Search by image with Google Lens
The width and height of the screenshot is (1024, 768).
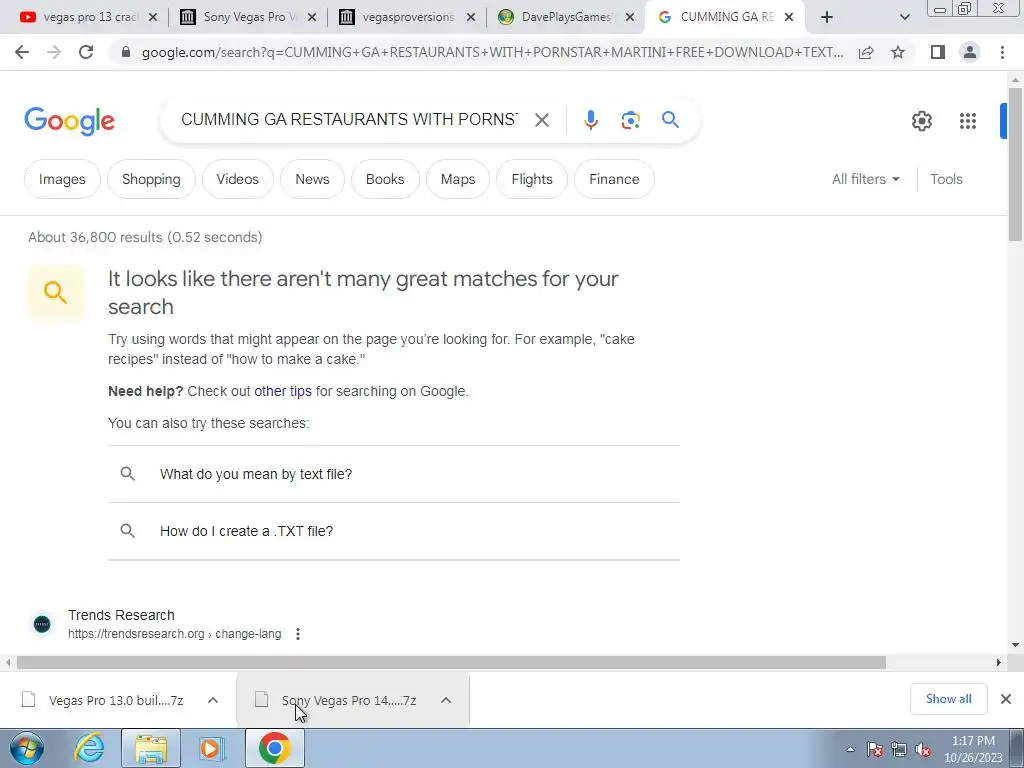(630, 120)
